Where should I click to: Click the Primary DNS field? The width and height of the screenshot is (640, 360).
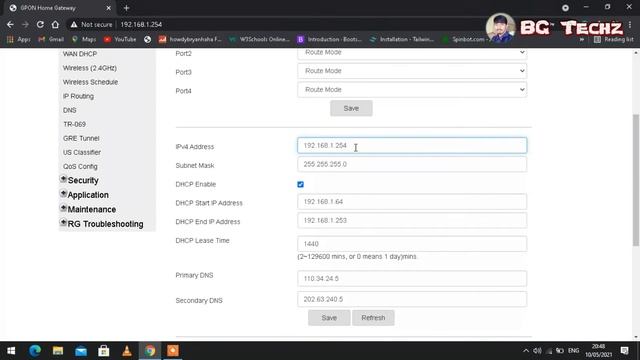tap(412, 278)
